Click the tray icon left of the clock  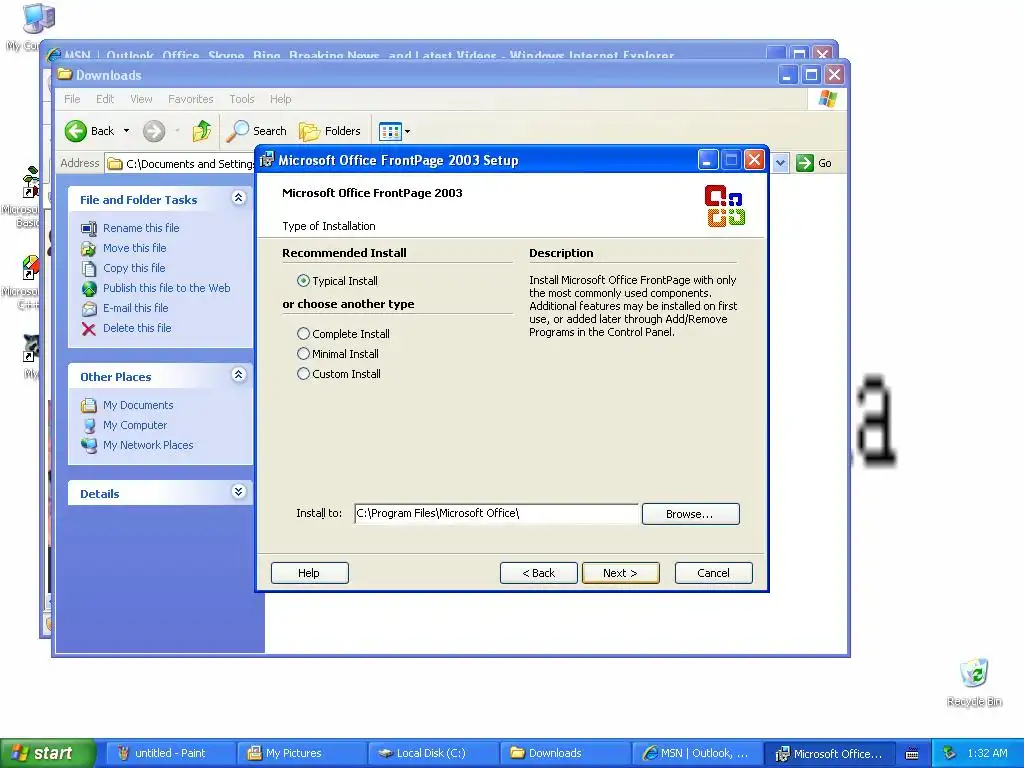tap(950, 754)
